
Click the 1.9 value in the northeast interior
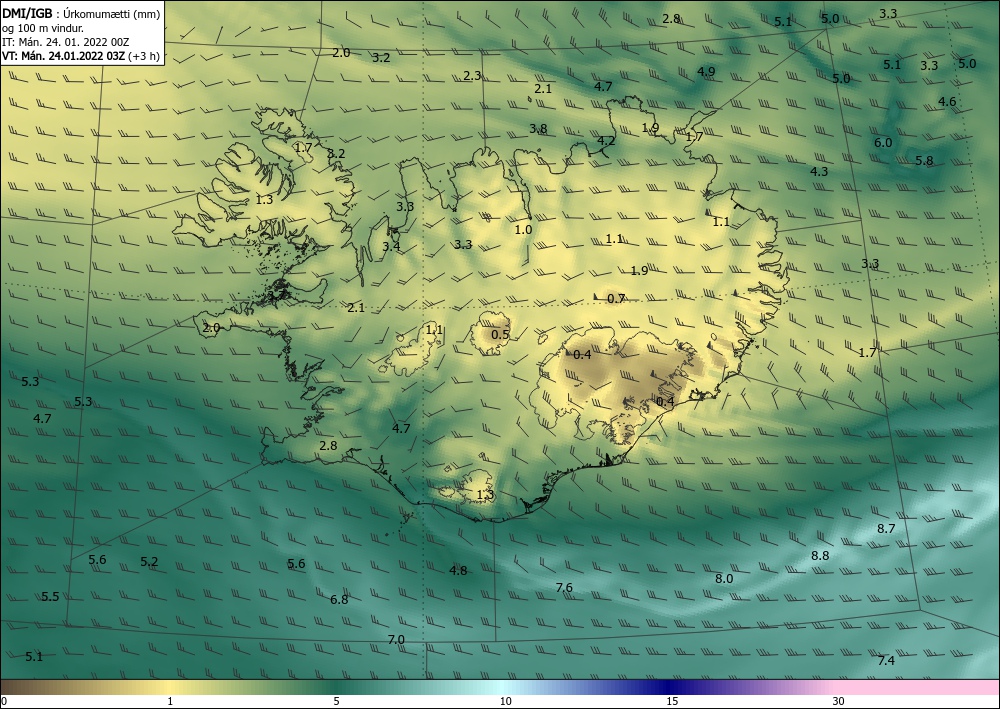click(640, 271)
